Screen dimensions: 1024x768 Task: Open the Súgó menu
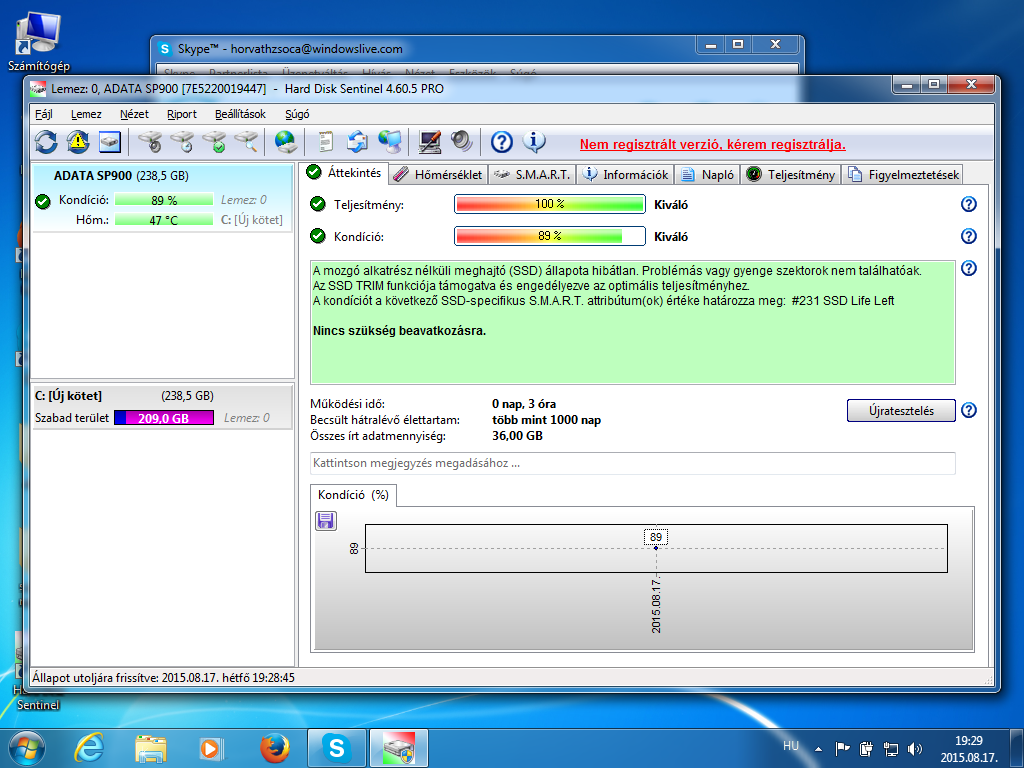pyautogui.click(x=297, y=114)
